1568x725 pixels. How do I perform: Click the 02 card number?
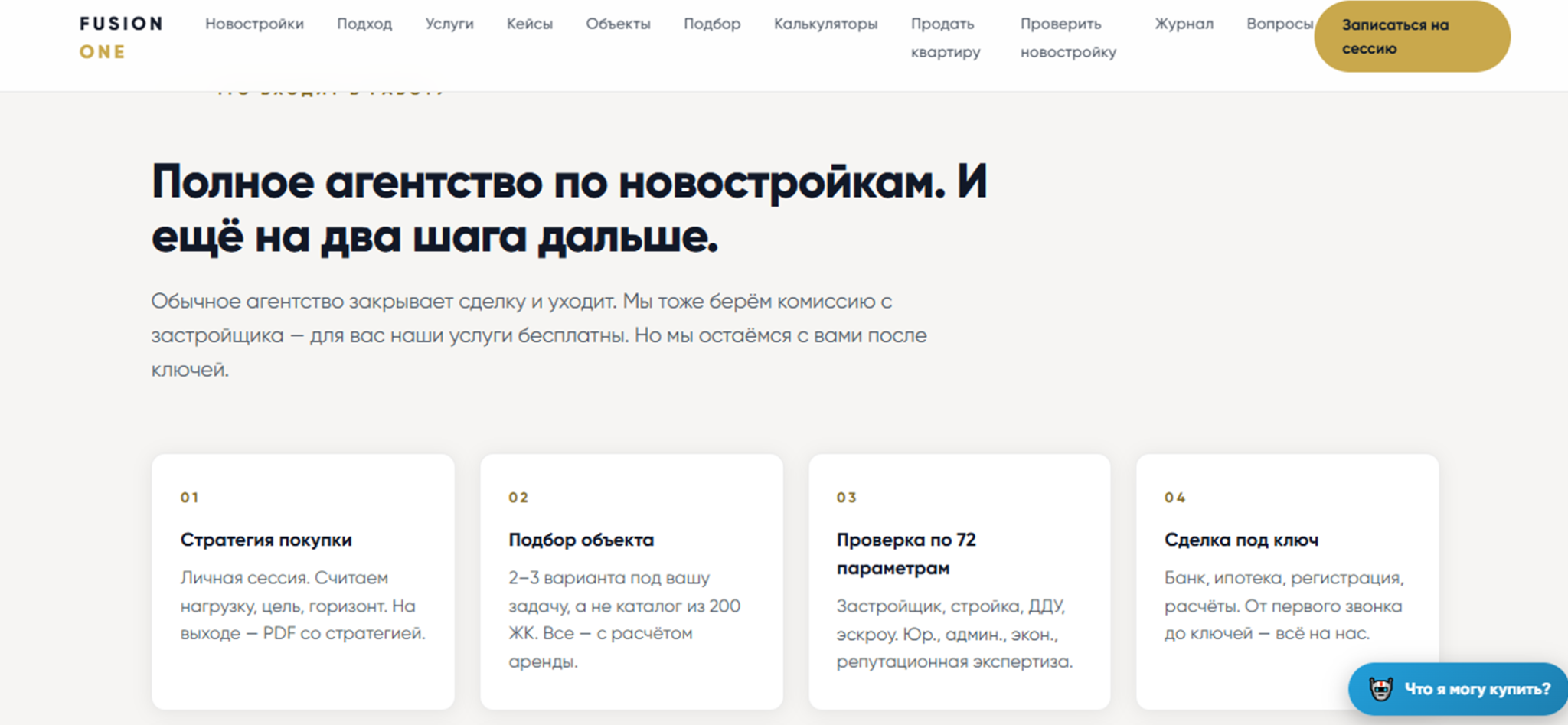coord(518,498)
